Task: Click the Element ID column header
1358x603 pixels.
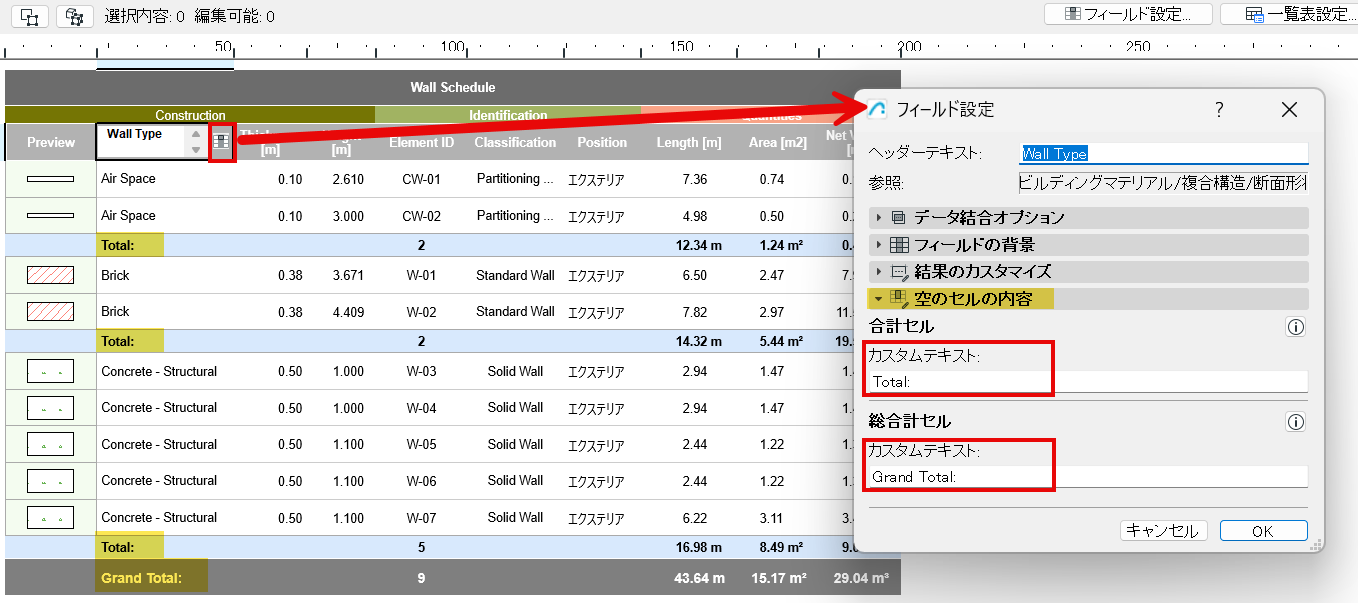Action: click(x=421, y=142)
